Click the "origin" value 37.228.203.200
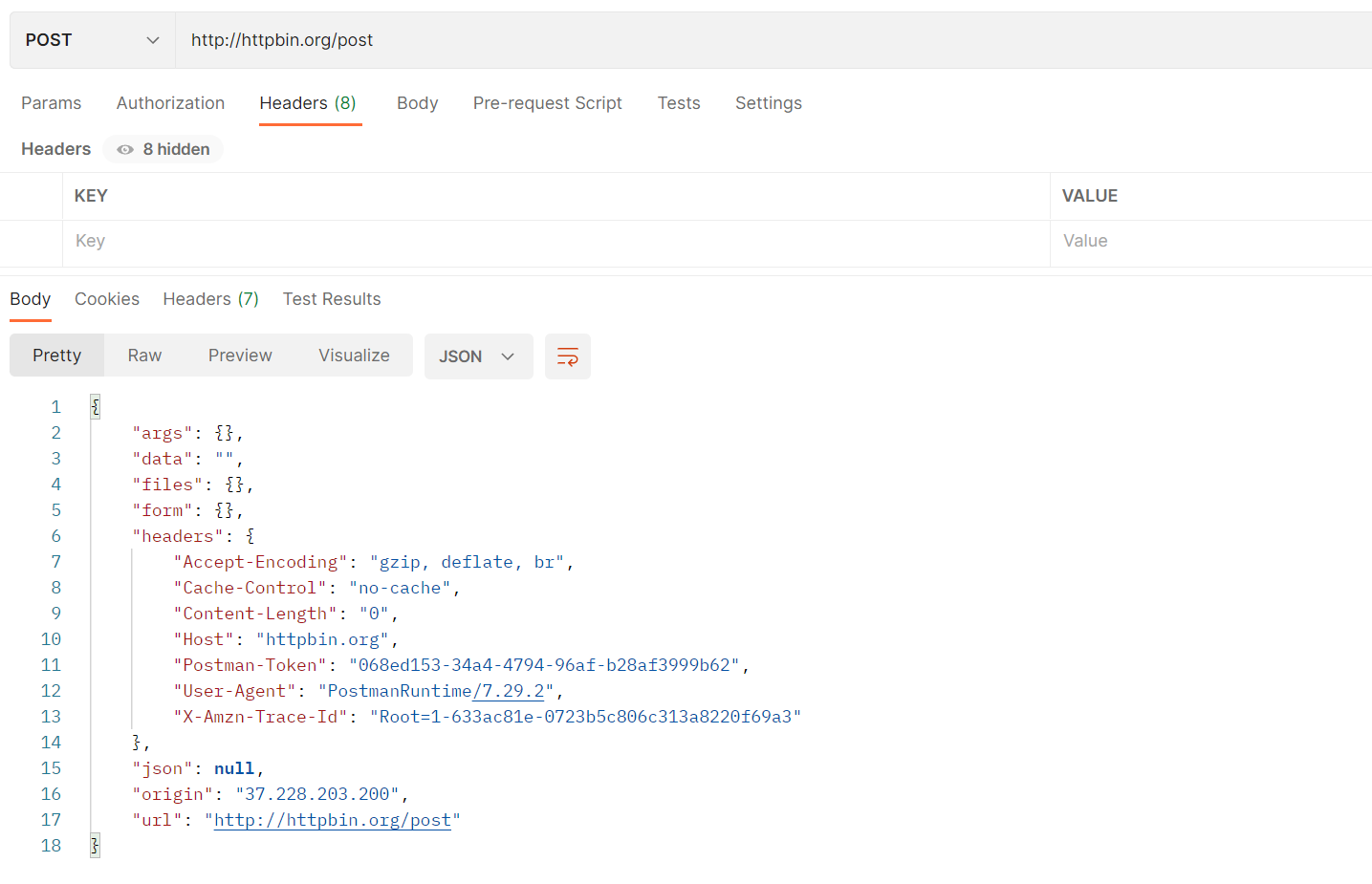Screen dimensions: 1372x884 (x=318, y=794)
